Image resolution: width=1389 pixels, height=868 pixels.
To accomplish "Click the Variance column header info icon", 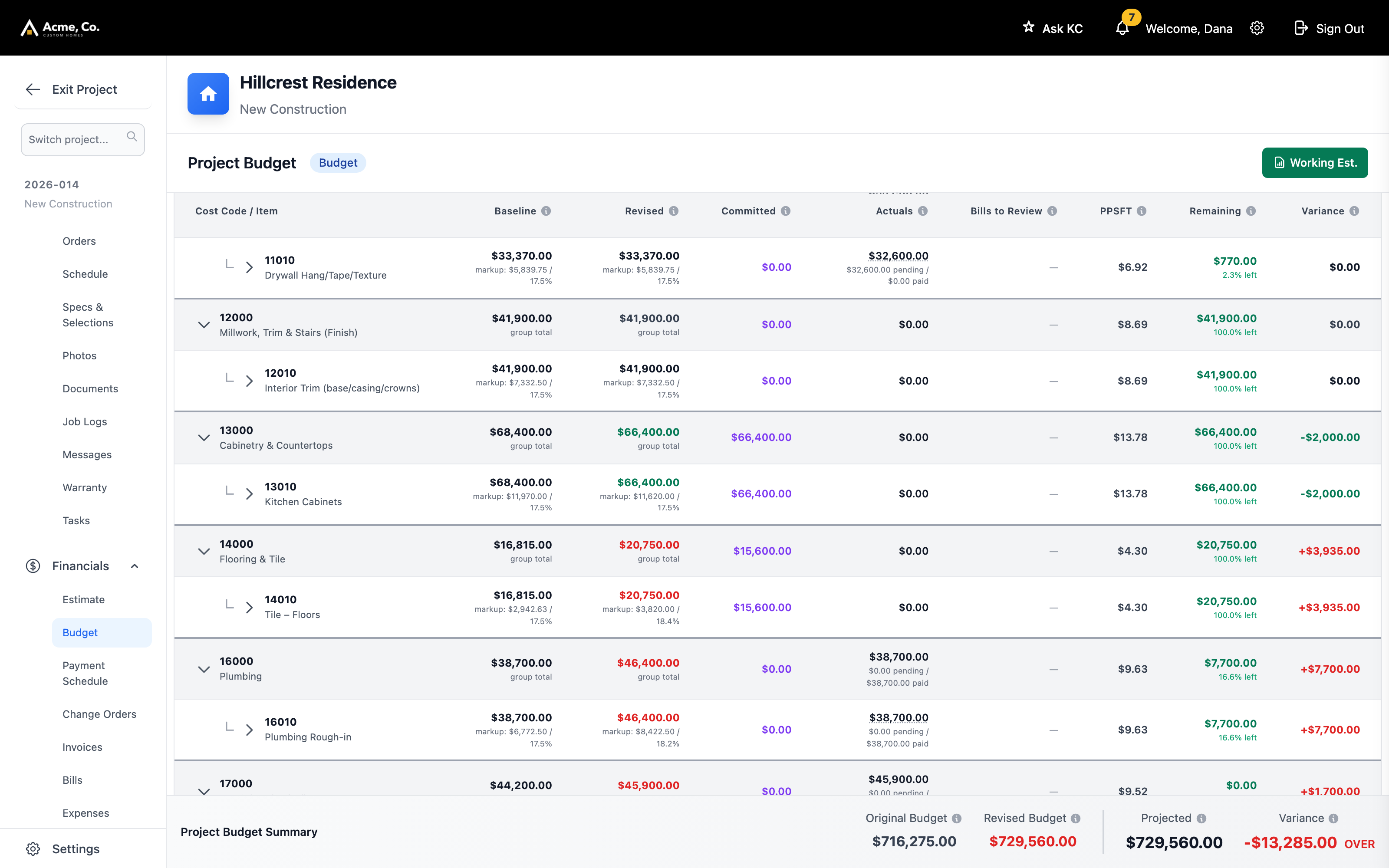I will [1355, 211].
